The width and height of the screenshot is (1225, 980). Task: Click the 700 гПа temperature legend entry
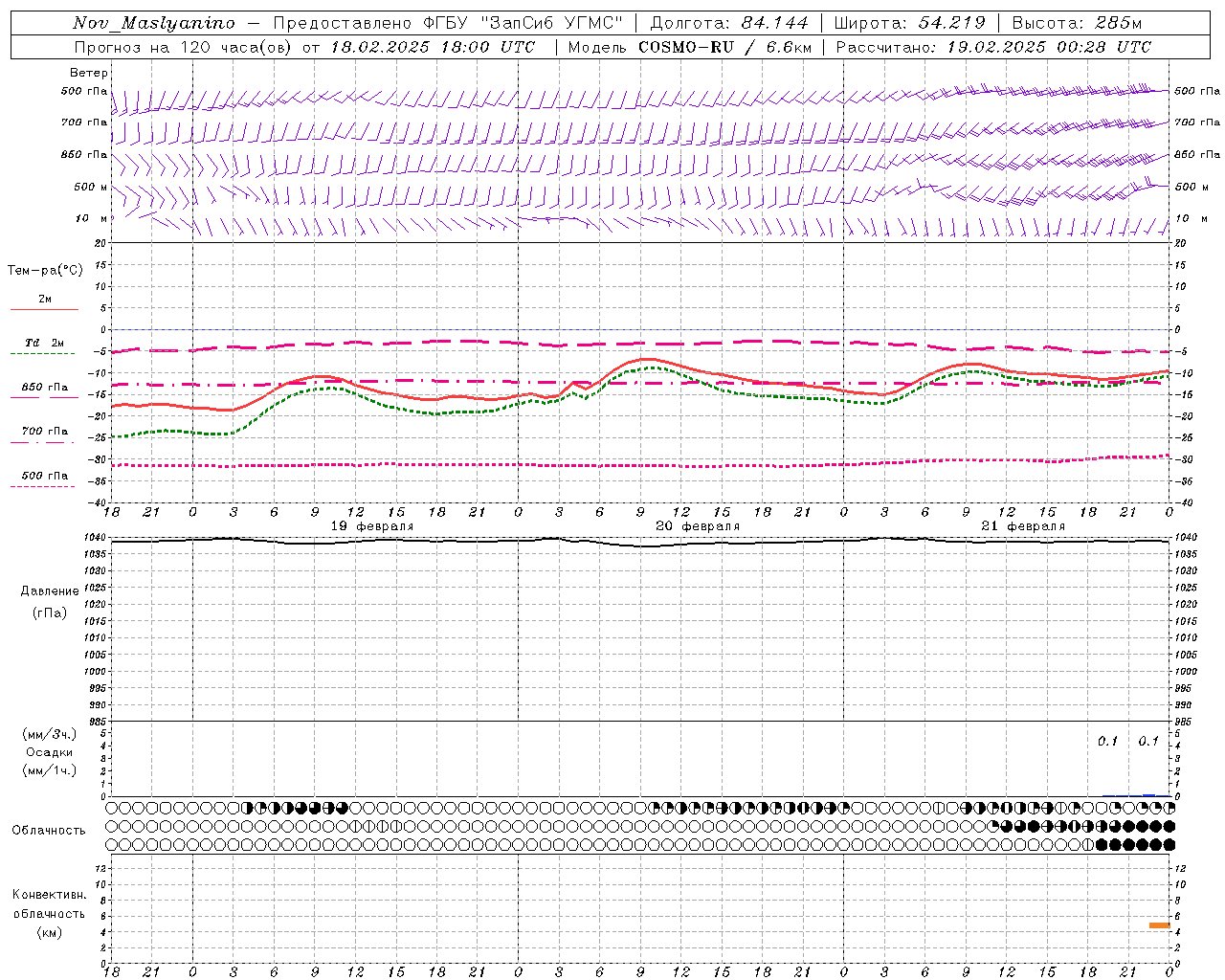tap(45, 432)
